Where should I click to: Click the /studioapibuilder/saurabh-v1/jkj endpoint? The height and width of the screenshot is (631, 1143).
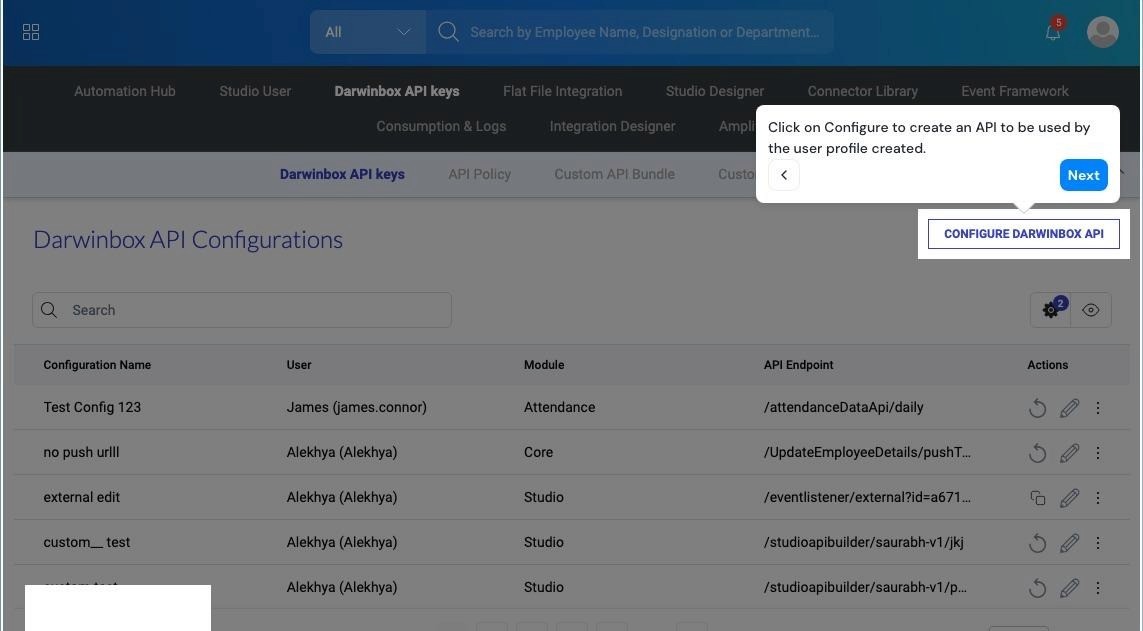coord(863,543)
